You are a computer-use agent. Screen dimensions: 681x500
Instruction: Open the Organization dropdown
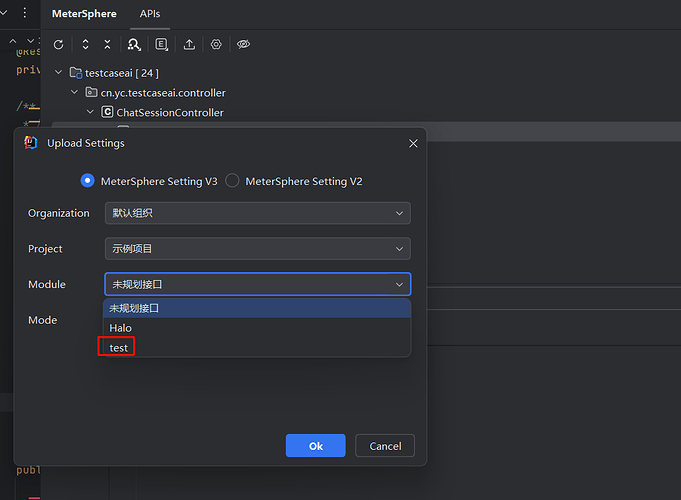[257, 213]
